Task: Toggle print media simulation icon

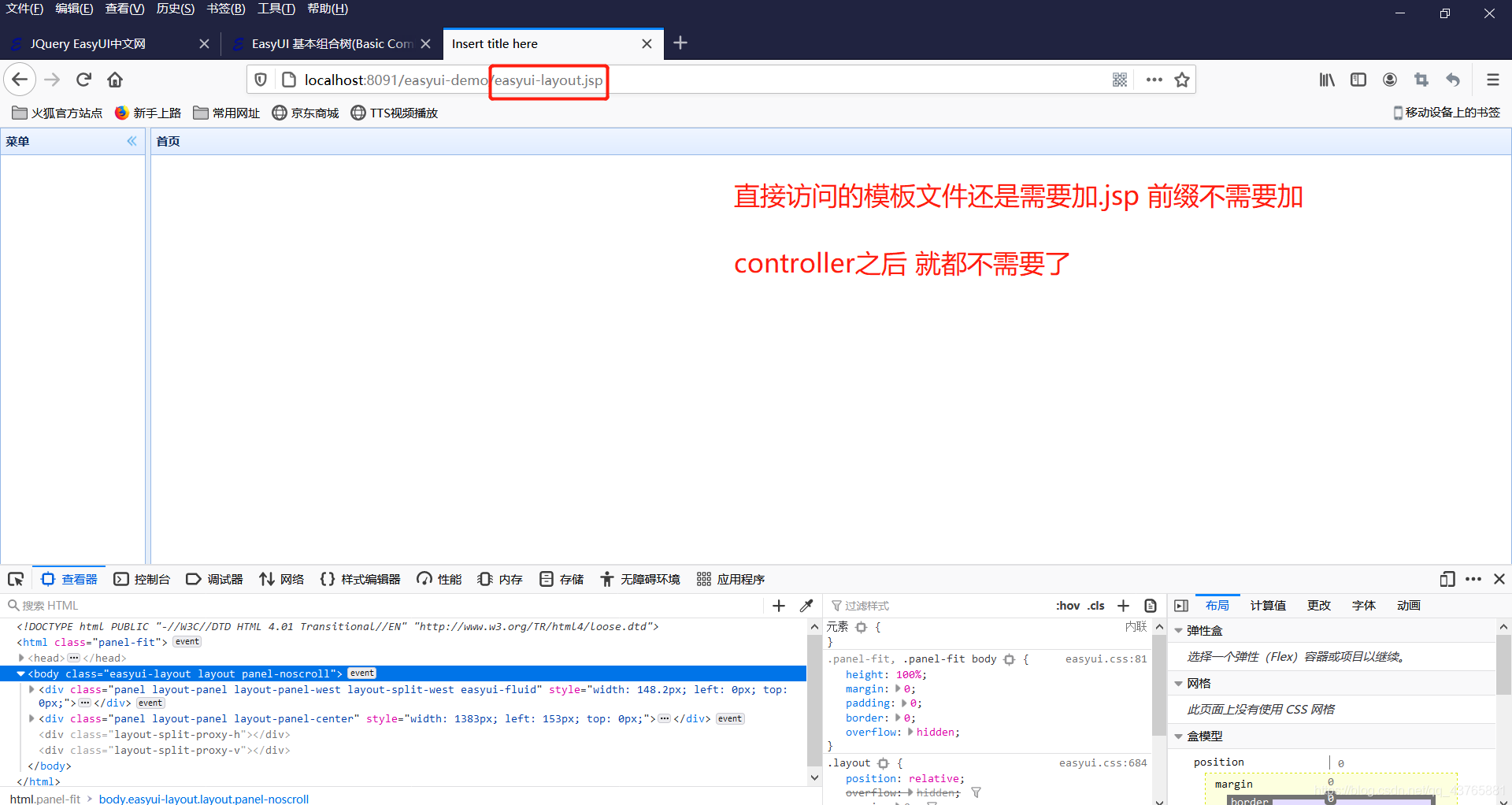Action: tap(1151, 606)
